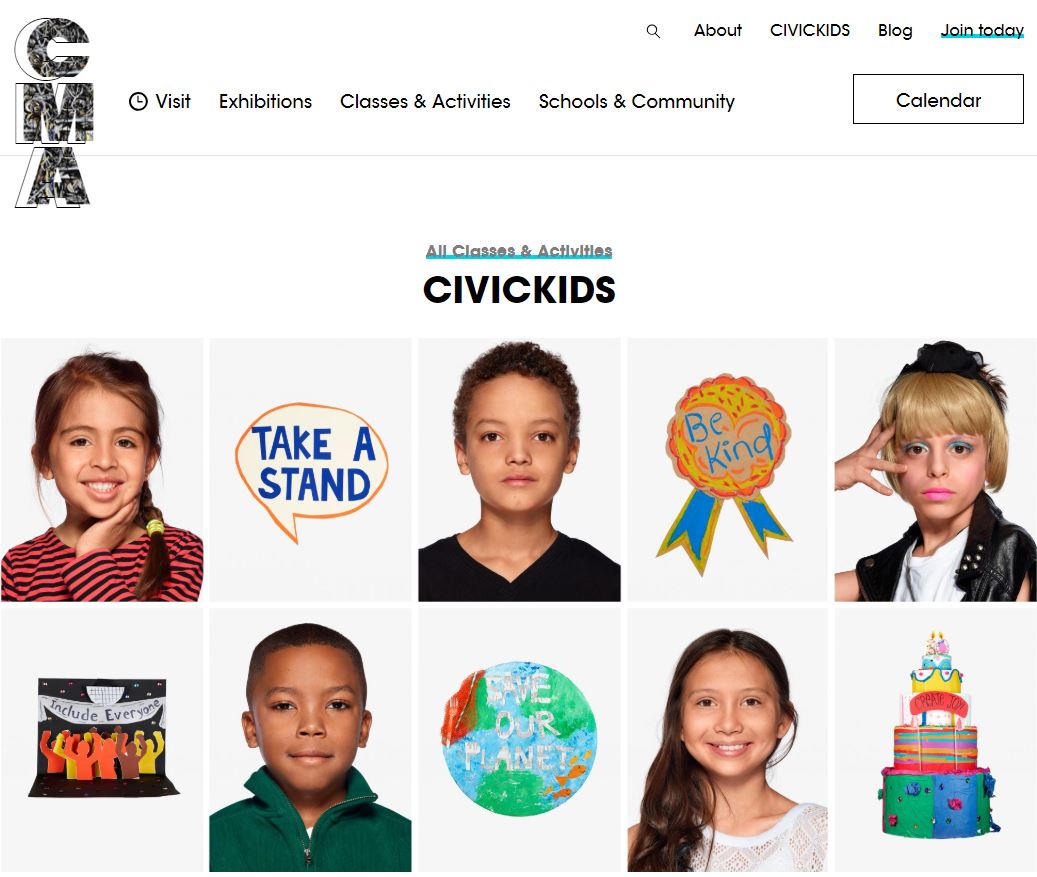Open the Include Everyone pop-up card tile
Image resolution: width=1037 pixels, height=877 pixels.
[102, 740]
